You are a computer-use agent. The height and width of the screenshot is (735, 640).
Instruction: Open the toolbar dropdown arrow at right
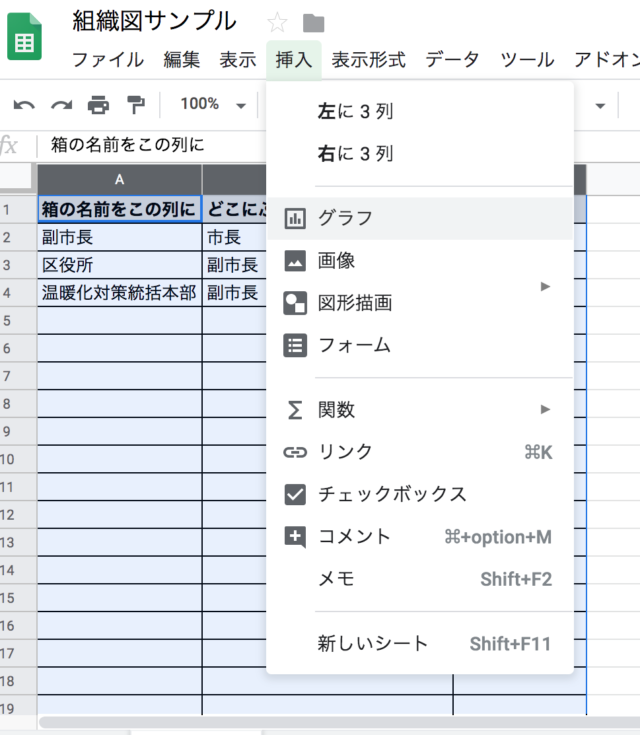[x=600, y=105]
